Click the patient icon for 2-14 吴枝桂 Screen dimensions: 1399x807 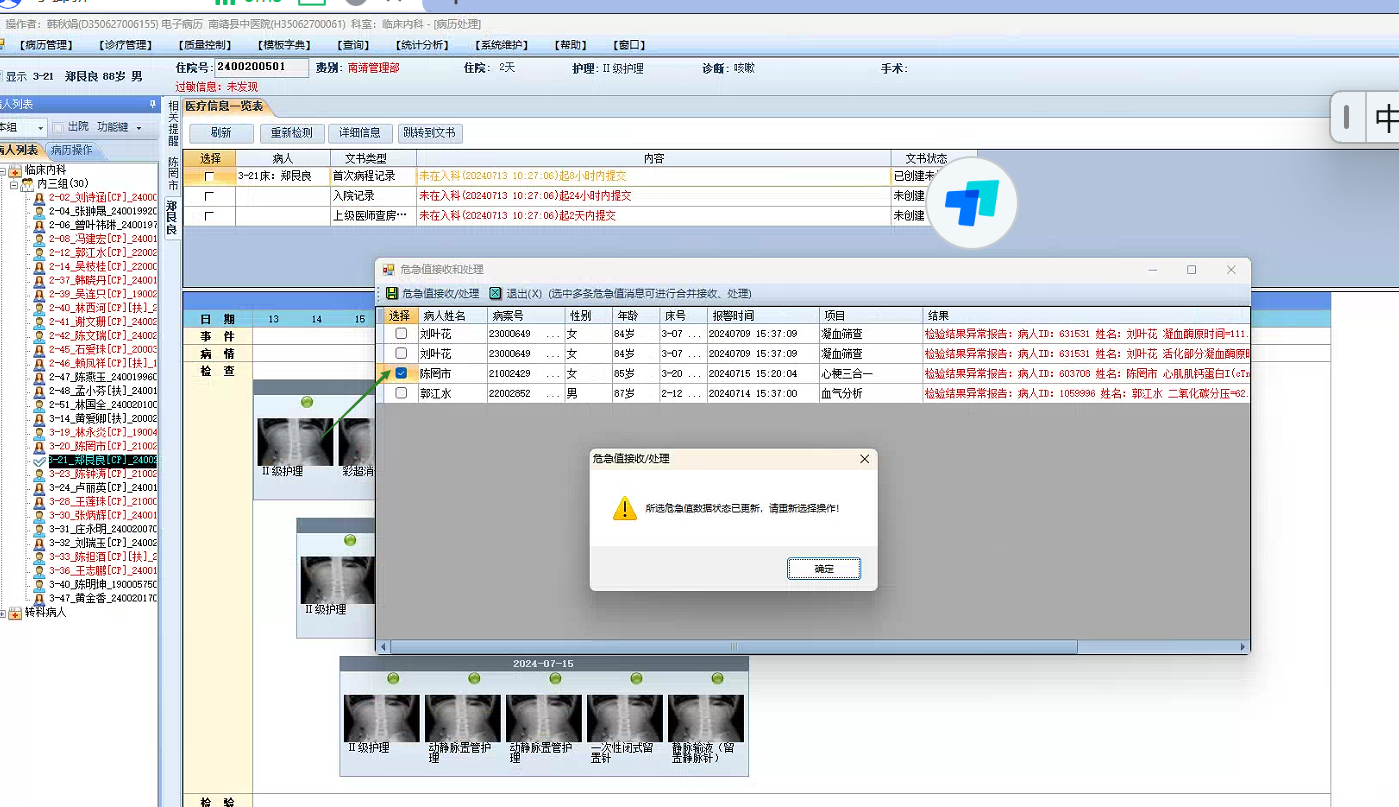[x=40, y=267]
